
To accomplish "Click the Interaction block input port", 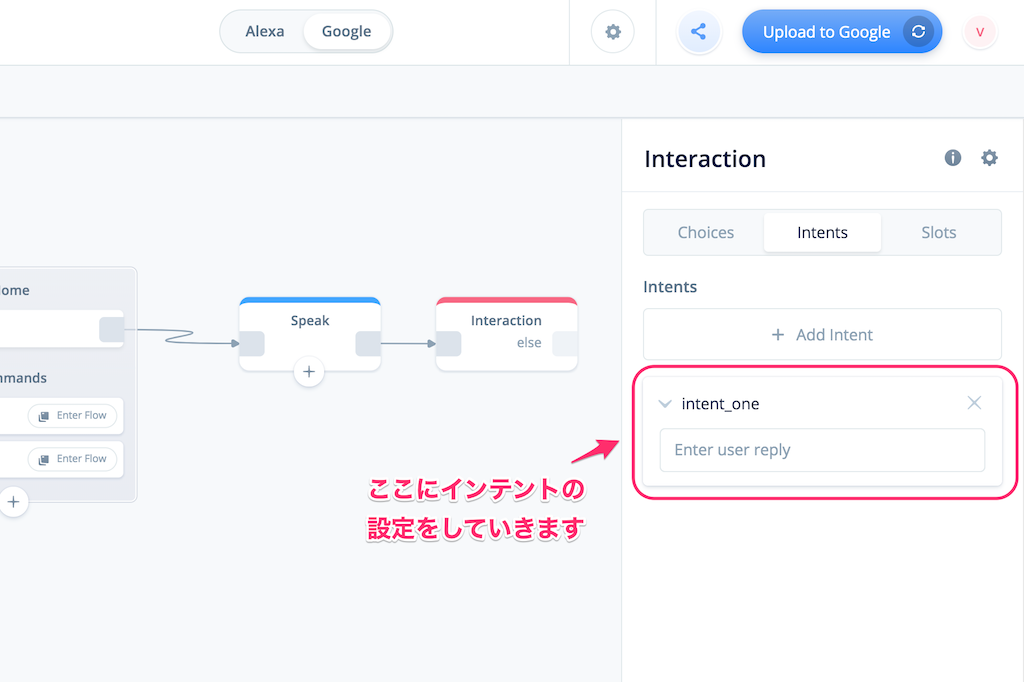I will 449,344.
